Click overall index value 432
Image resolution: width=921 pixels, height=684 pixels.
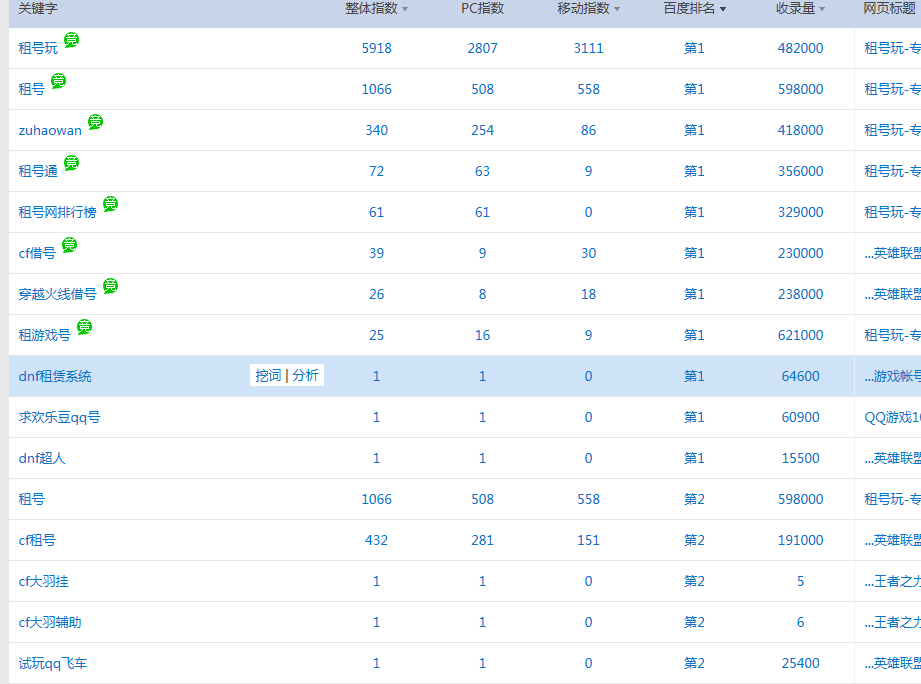(x=377, y=540)
